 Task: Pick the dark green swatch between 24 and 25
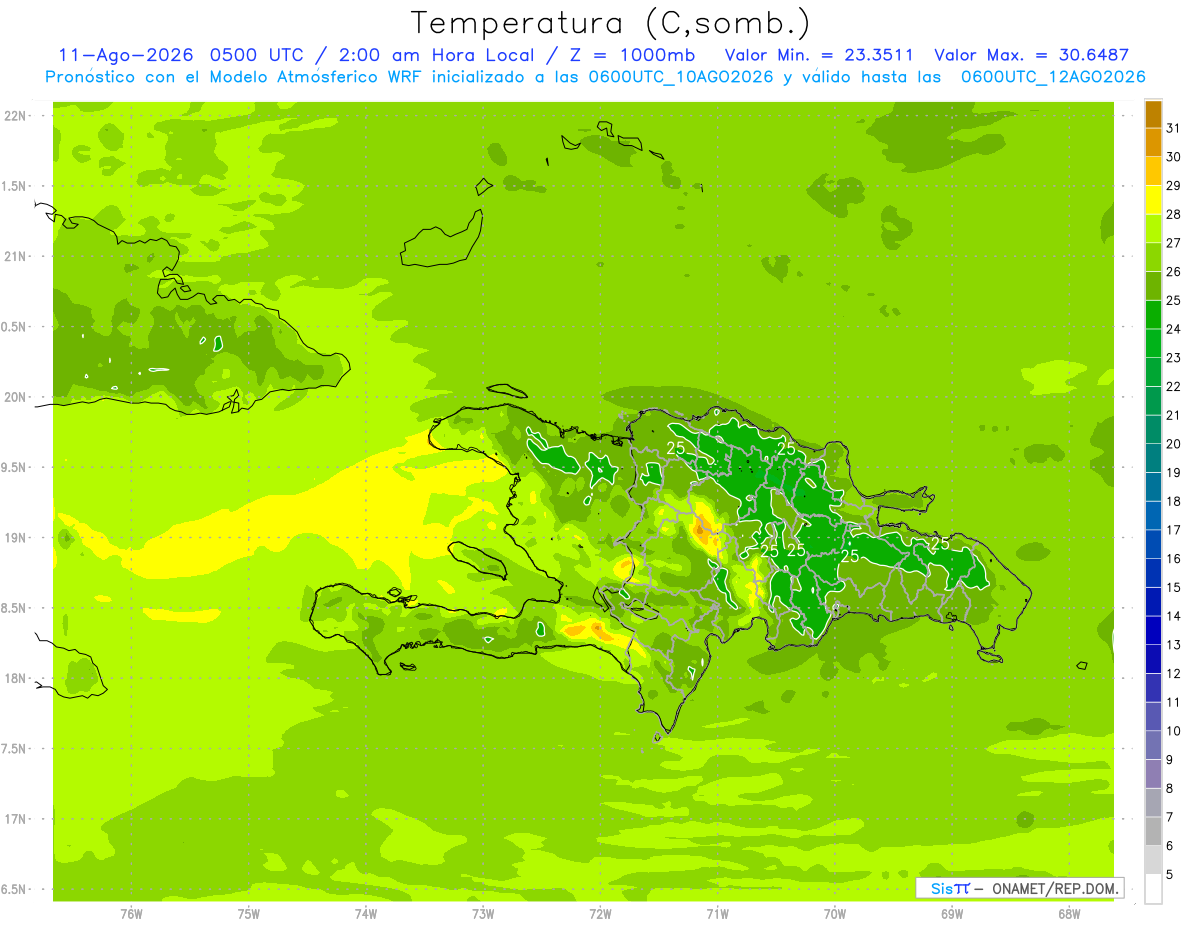coord(1153,314)
